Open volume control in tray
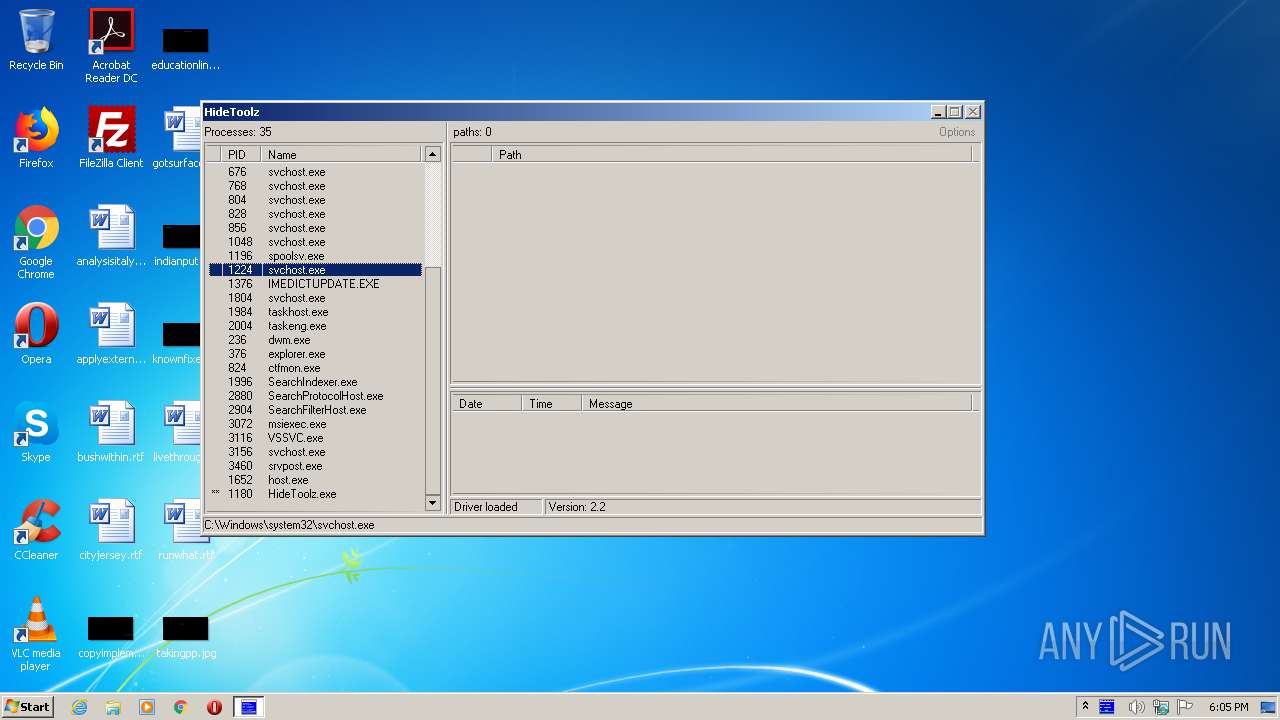This screenshot has width=1280, height=720. tap(1136, 707)
